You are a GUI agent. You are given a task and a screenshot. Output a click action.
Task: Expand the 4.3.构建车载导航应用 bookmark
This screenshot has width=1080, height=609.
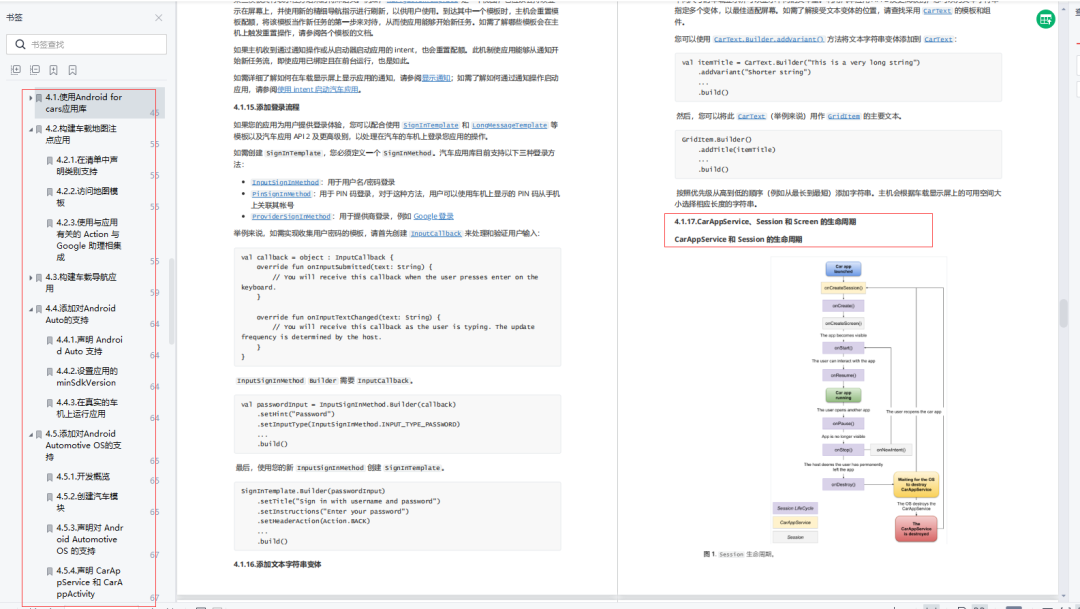click(30, 278)
